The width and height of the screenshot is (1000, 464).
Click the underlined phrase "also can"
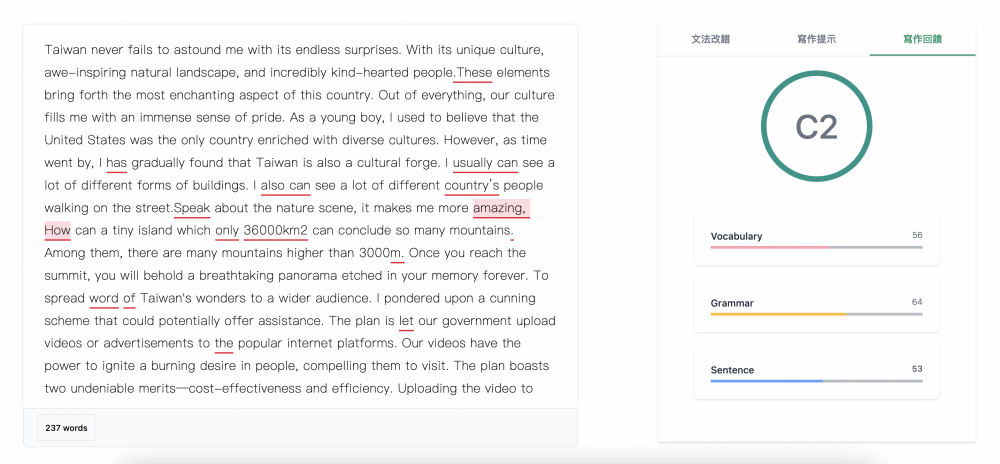point(285,186)
